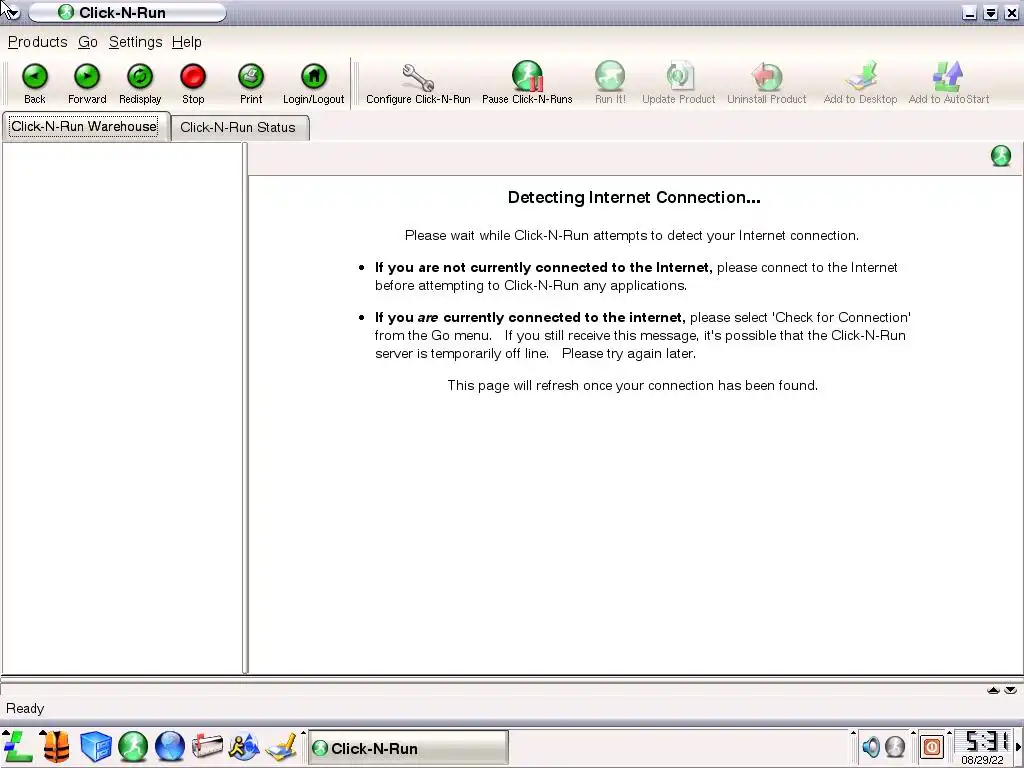Open the blue file cabinet taskbar icon
This screenshot has width=1024, height=768.
click(x=95, y=746)
